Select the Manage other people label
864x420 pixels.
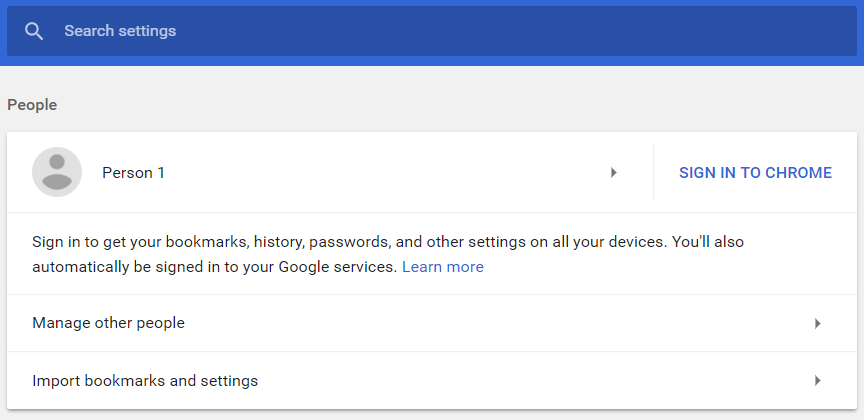click(x=109, y=323)
